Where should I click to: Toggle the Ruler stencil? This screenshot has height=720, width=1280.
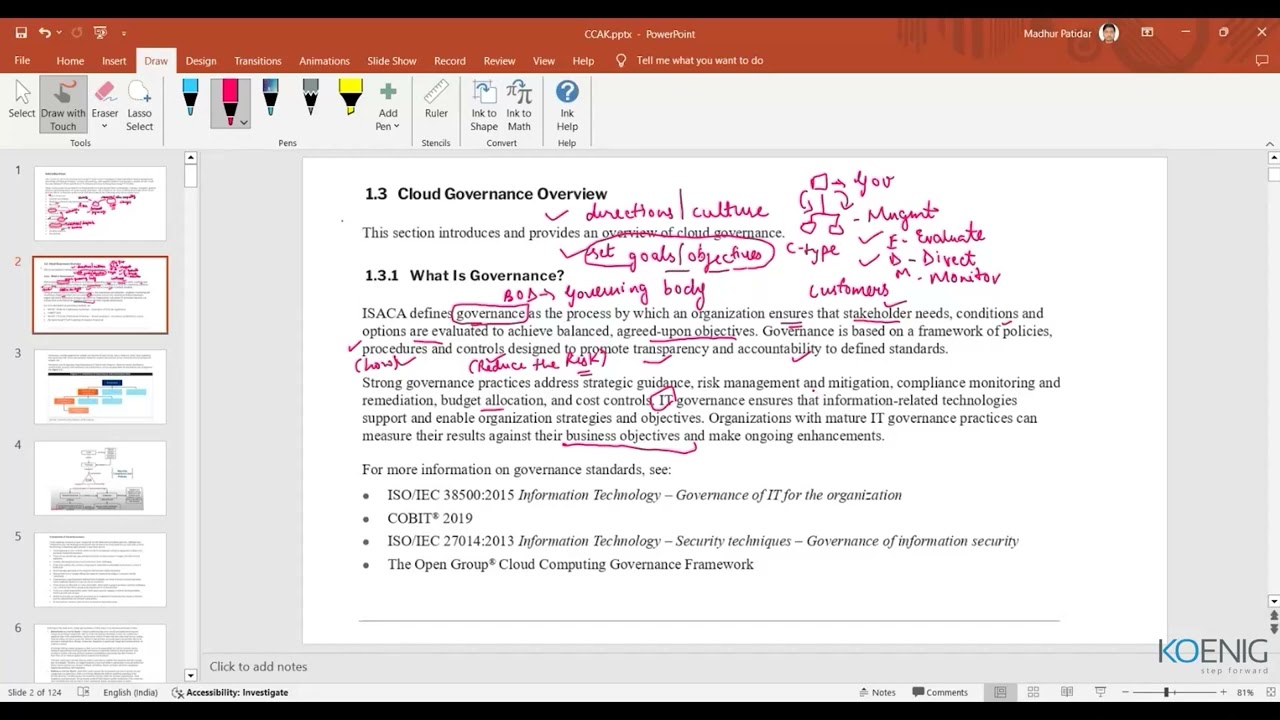point(436,101)
